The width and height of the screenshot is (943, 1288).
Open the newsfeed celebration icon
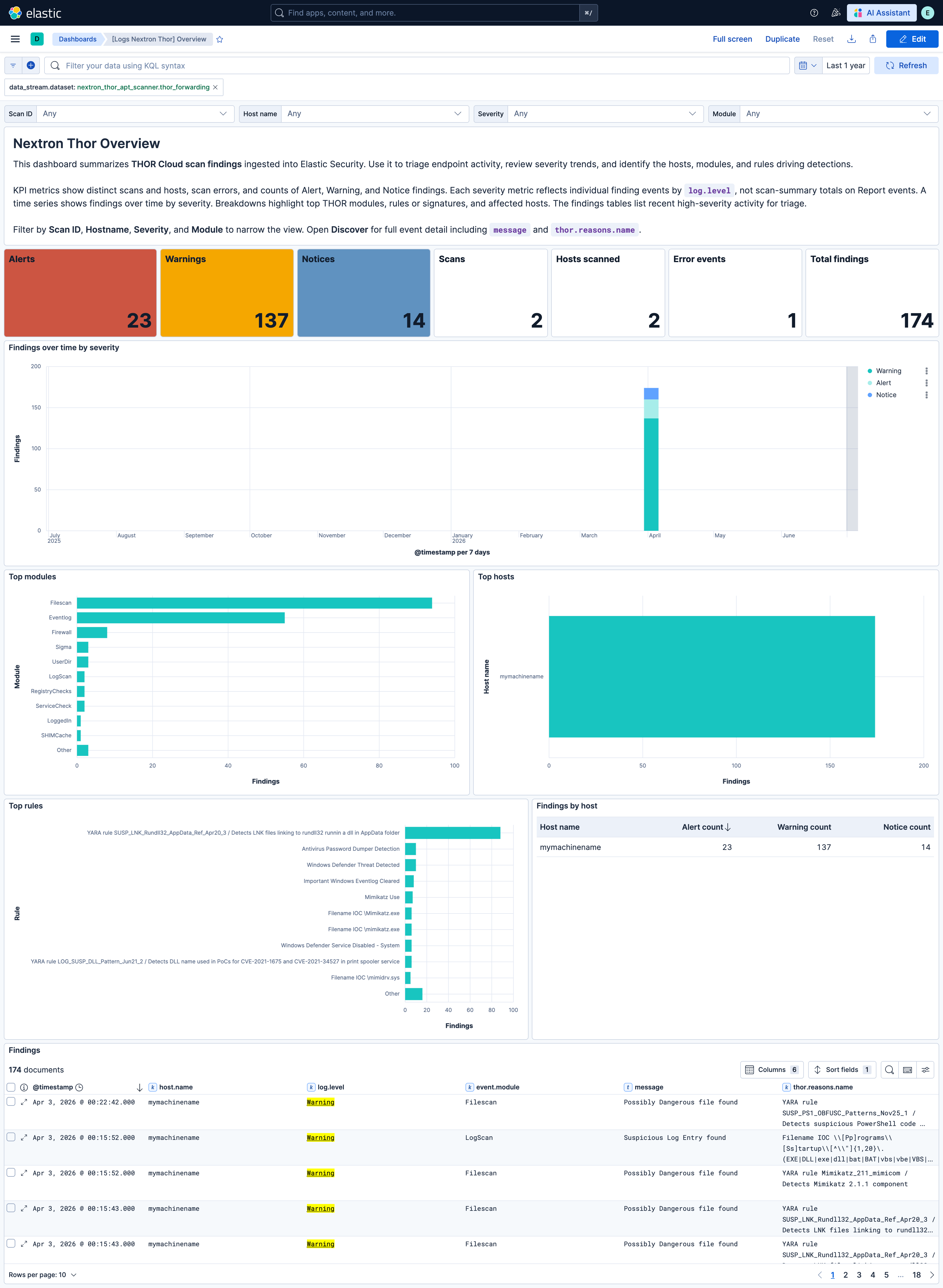836,13
